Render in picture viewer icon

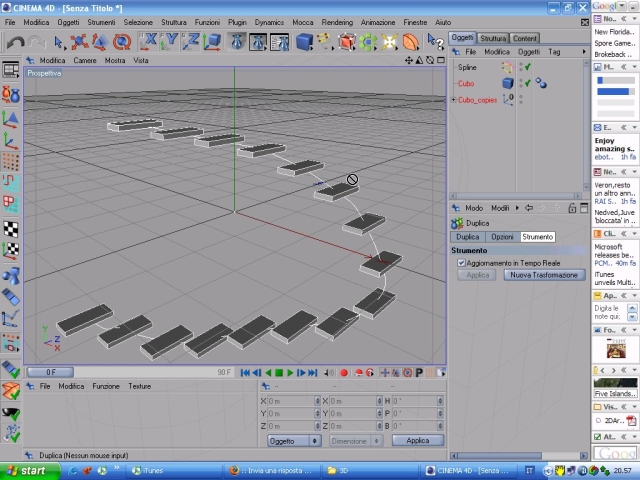tap(258, 42)
